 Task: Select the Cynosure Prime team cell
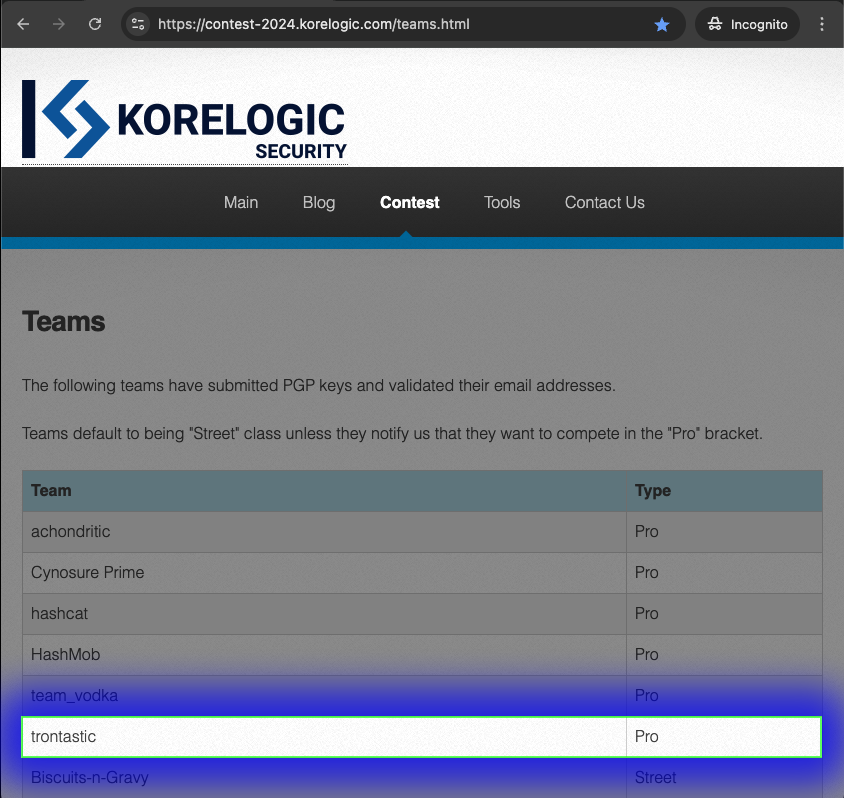(x=324, y=573)
